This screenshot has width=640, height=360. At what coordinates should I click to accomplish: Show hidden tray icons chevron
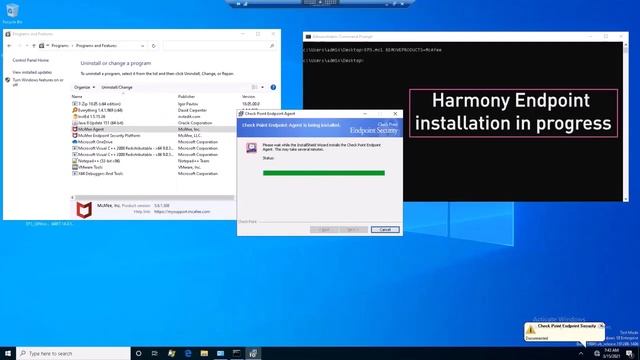581,353
